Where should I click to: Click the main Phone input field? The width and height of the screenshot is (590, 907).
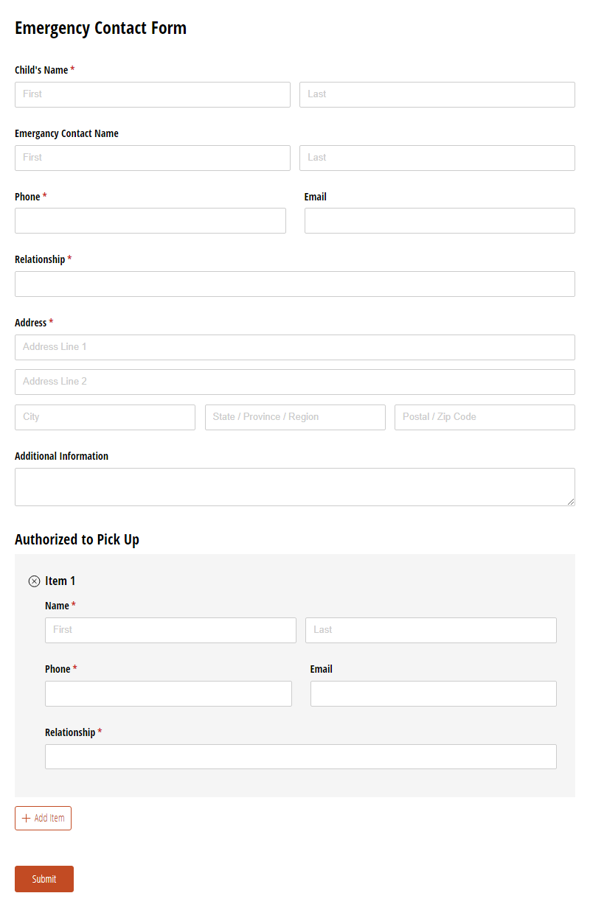150,220
